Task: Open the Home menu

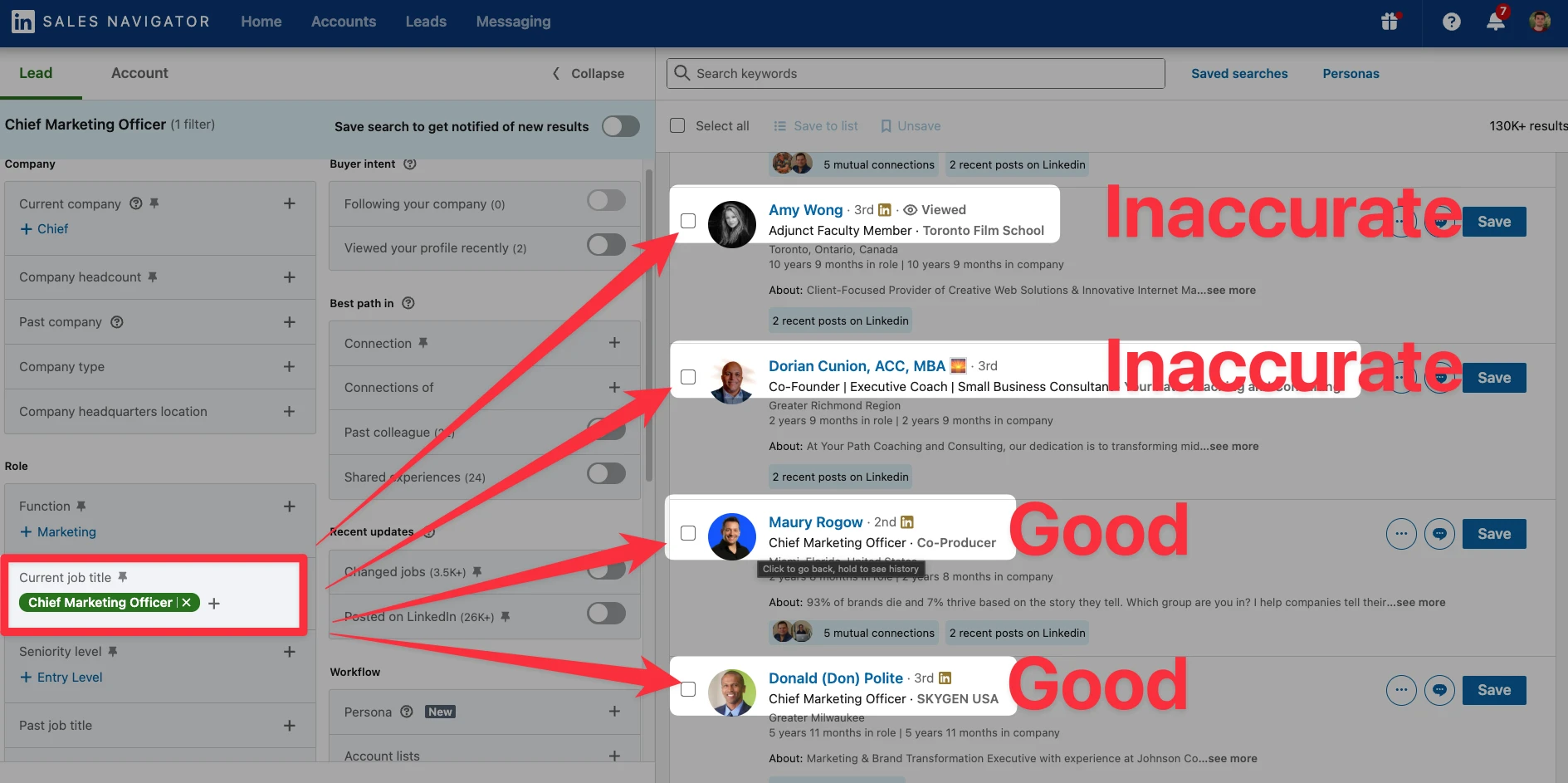Action: point(261,22)
